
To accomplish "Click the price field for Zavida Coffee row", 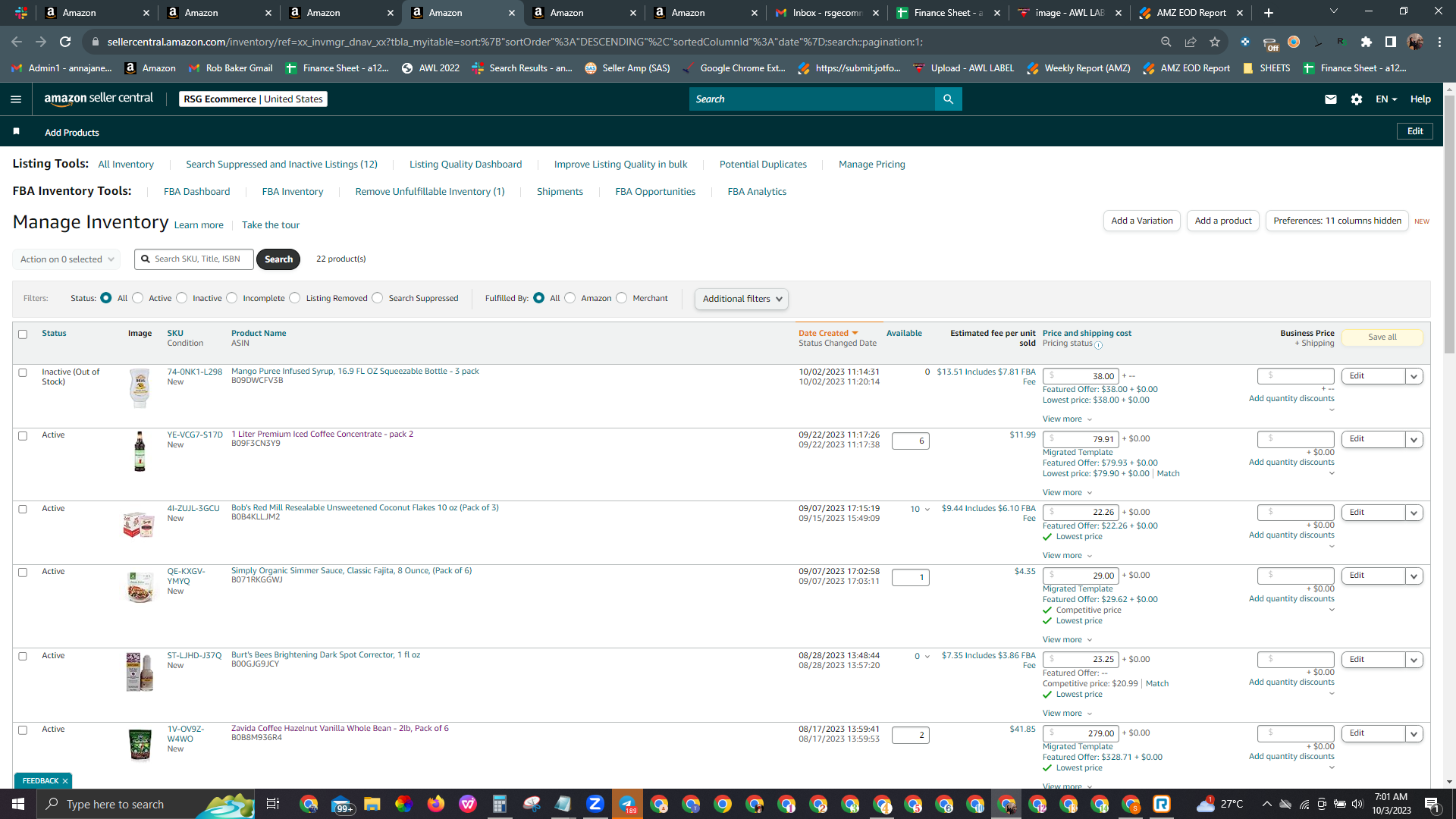I will (x=1081, y=733).
